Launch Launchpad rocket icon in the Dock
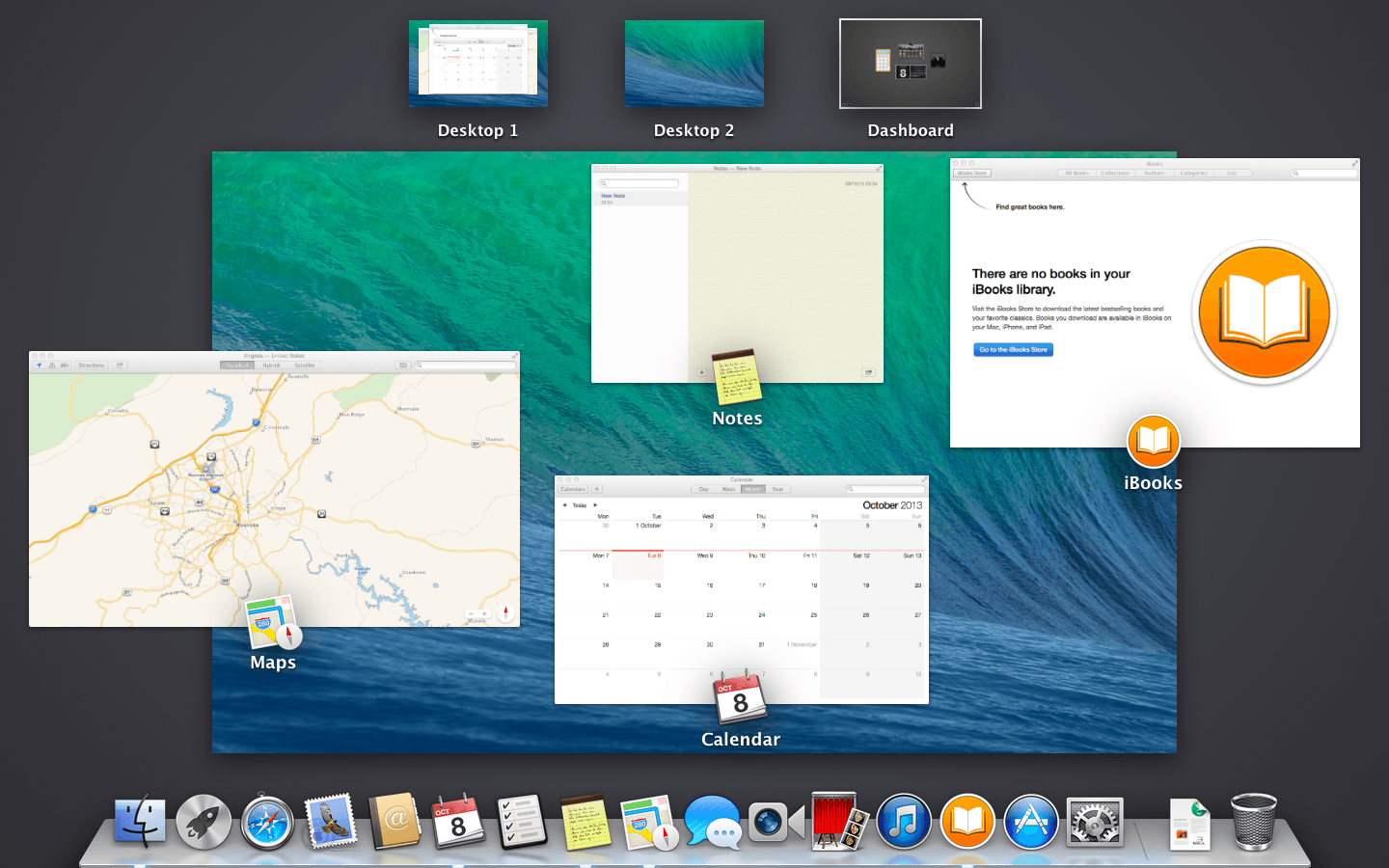The image size is (1389, 868). (204, 822)
